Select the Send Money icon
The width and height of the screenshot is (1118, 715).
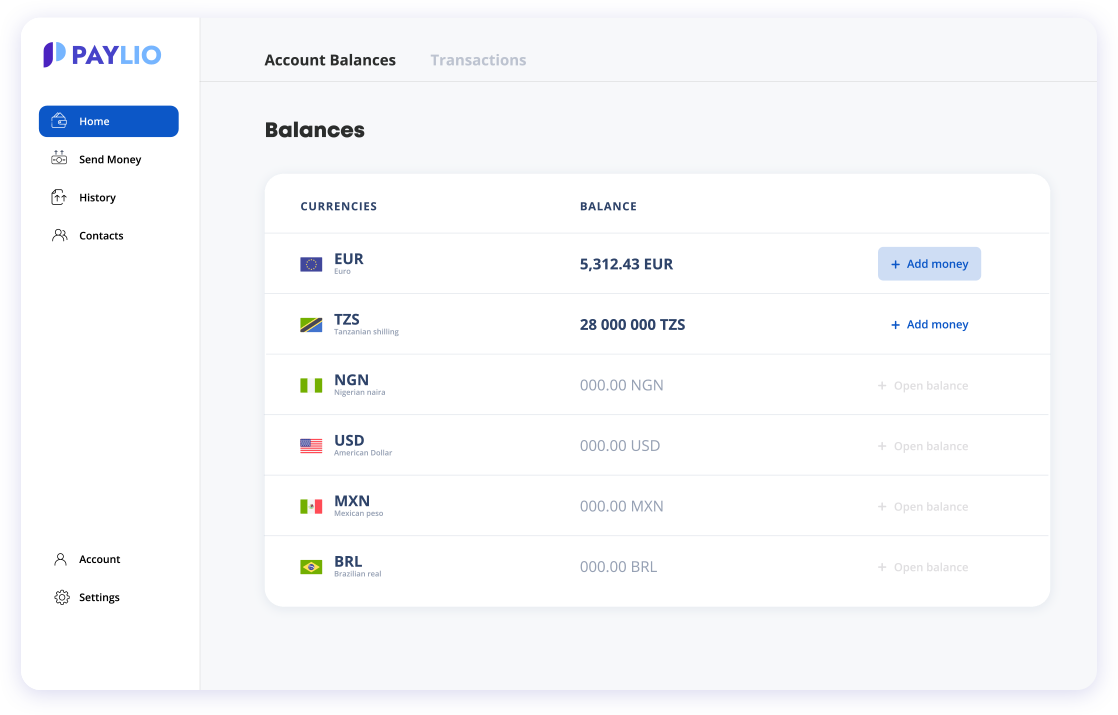pyautogui.click(x=60, y=159)
